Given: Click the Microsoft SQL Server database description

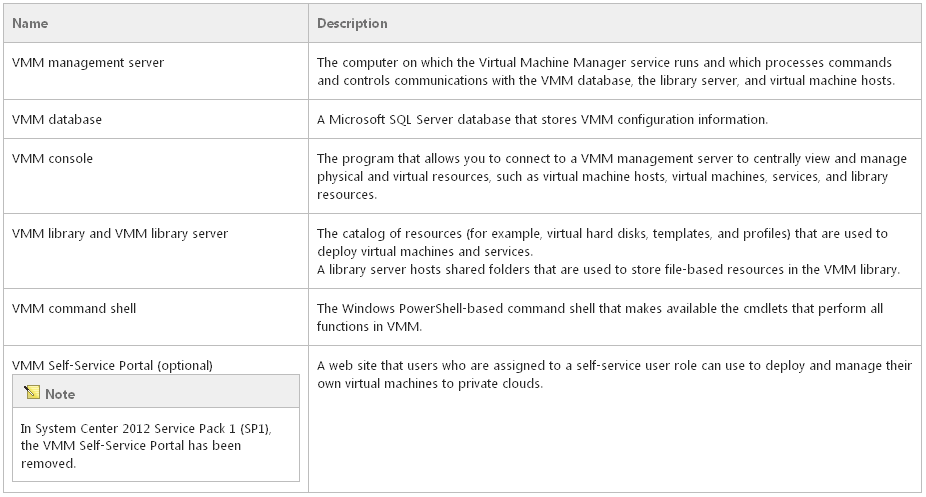Looking at the screenshot, I should pos(542,119).
